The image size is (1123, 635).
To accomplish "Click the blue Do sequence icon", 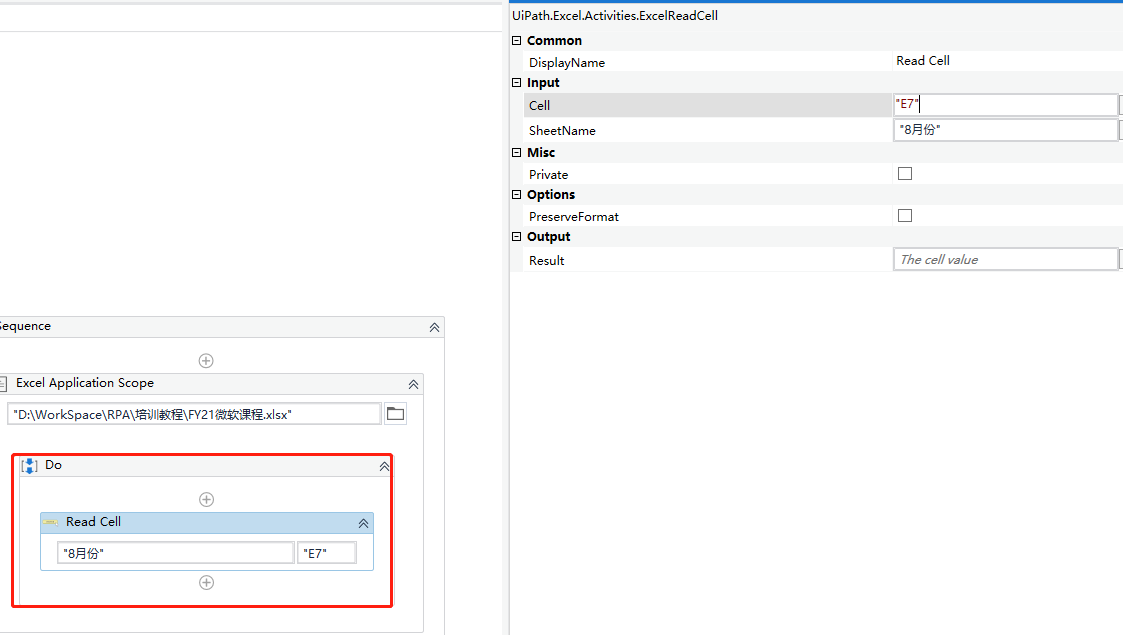I will pyautogui.click(x=29, y=465).
